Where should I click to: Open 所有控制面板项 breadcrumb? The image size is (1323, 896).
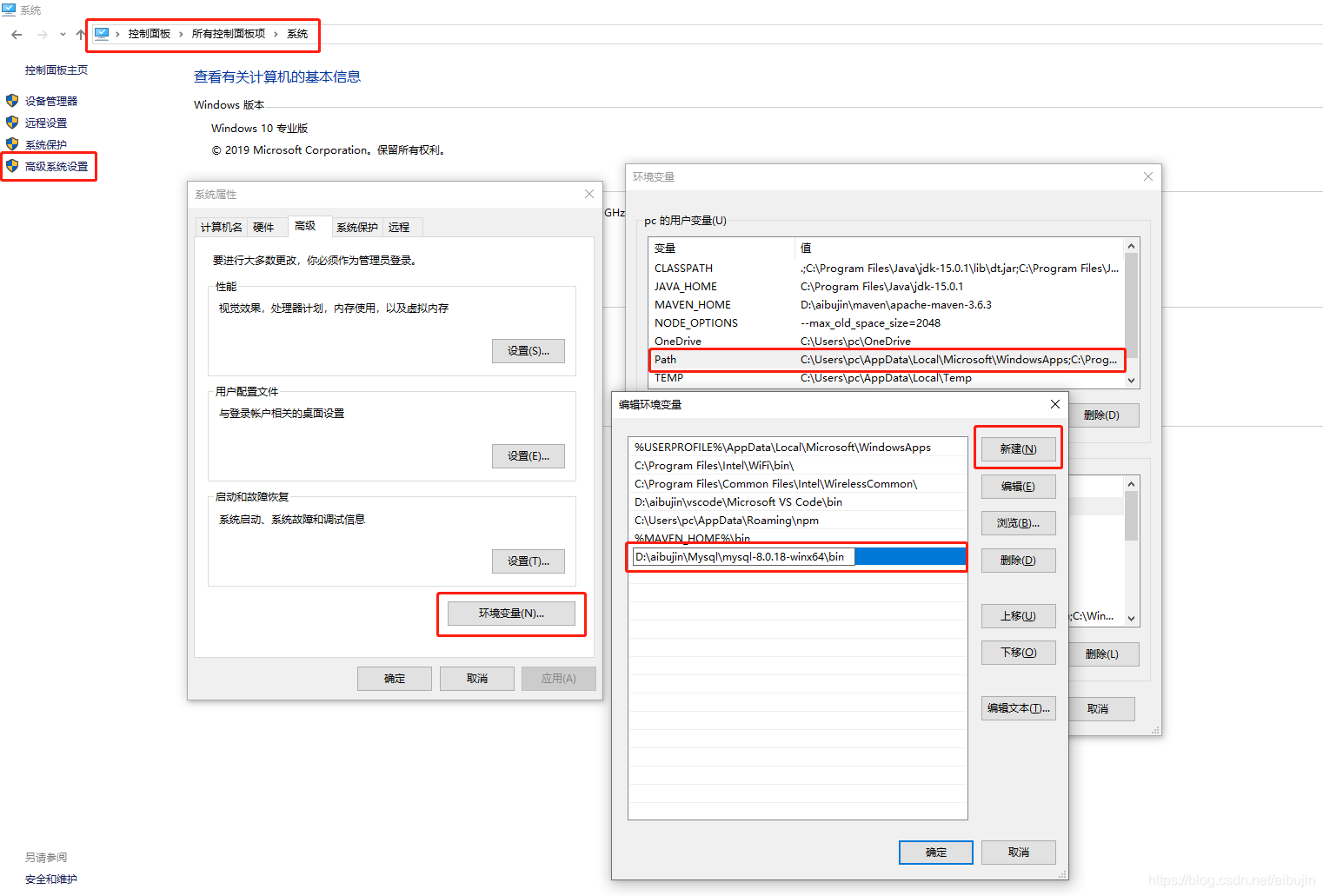pos(229,34)
